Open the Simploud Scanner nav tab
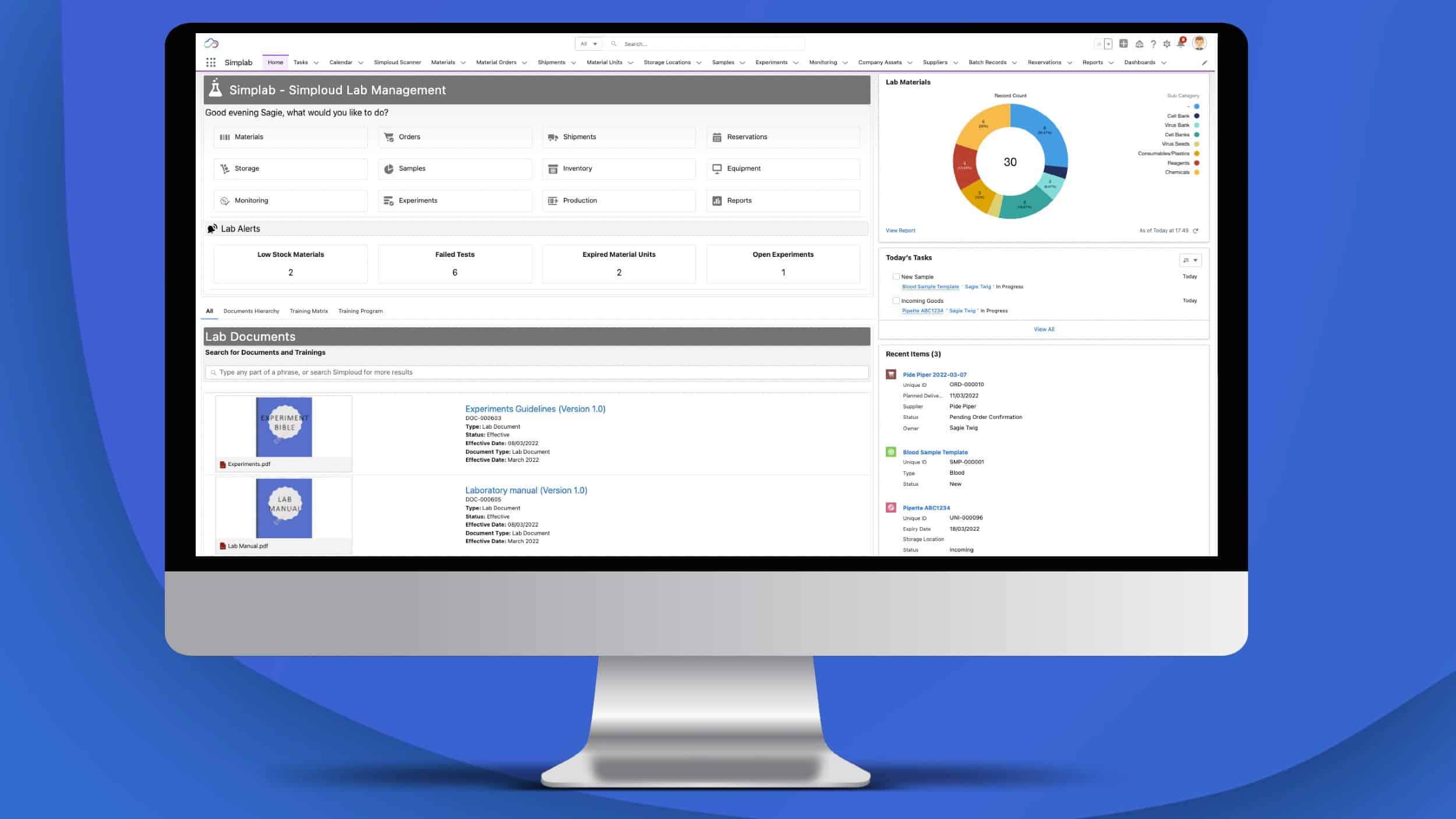 [397, 62]
